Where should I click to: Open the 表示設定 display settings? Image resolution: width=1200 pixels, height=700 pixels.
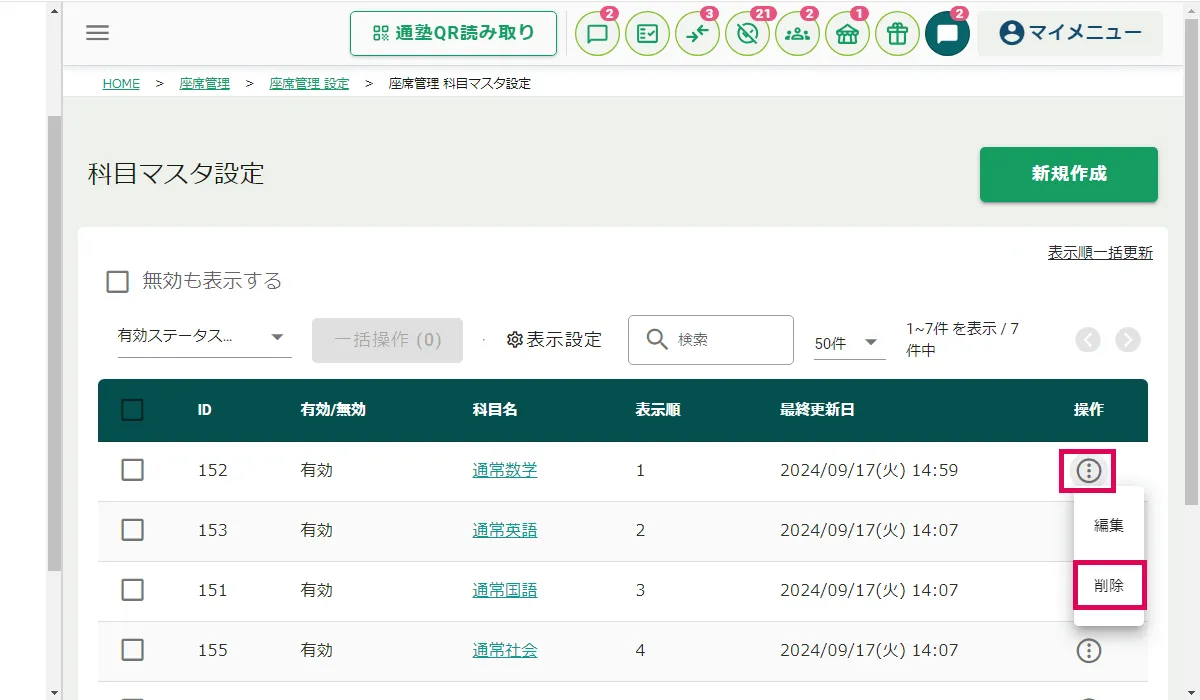555,340
